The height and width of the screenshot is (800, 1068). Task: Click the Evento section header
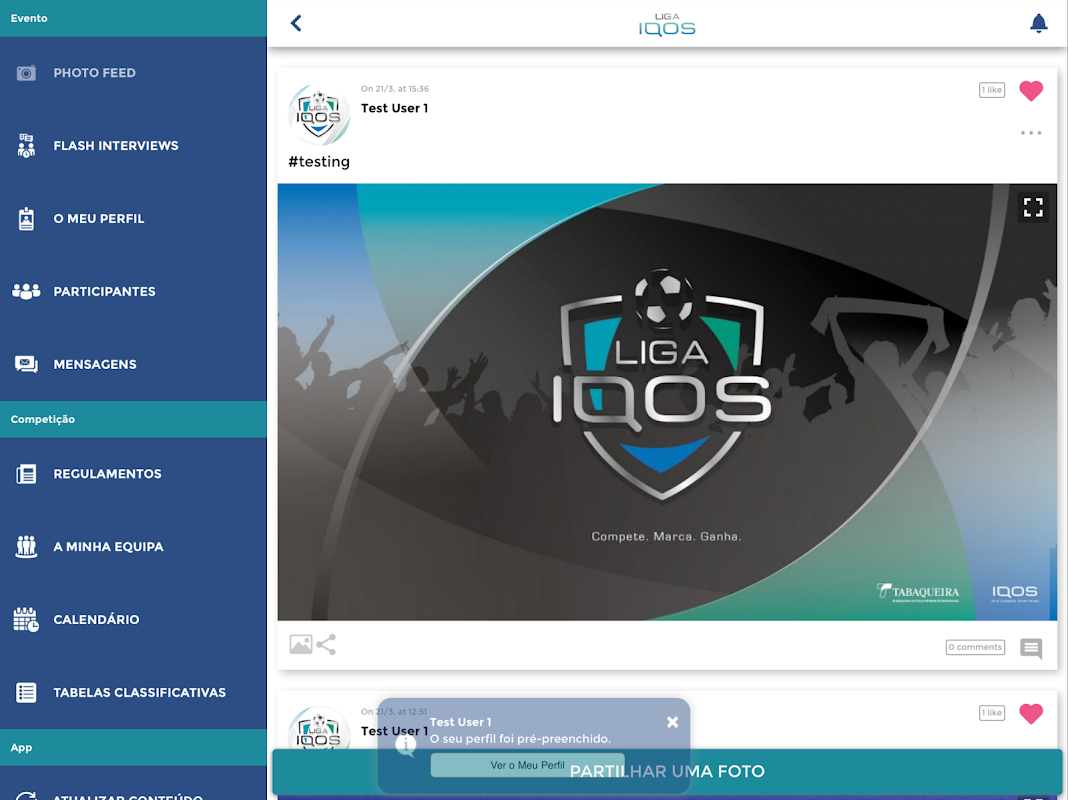(133, 18)
